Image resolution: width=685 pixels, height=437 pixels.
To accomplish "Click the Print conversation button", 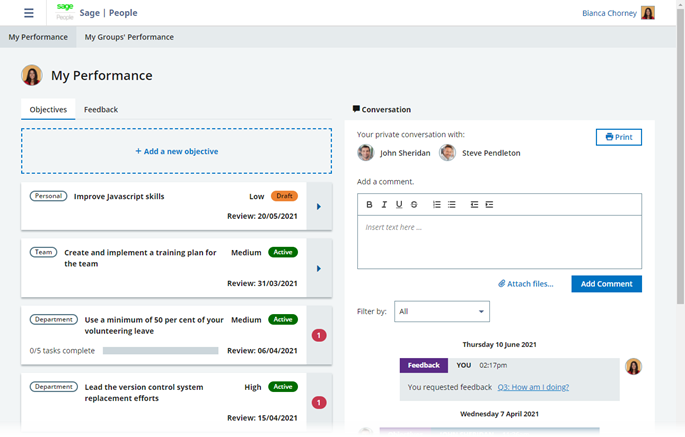I will (x=619, y=137).
